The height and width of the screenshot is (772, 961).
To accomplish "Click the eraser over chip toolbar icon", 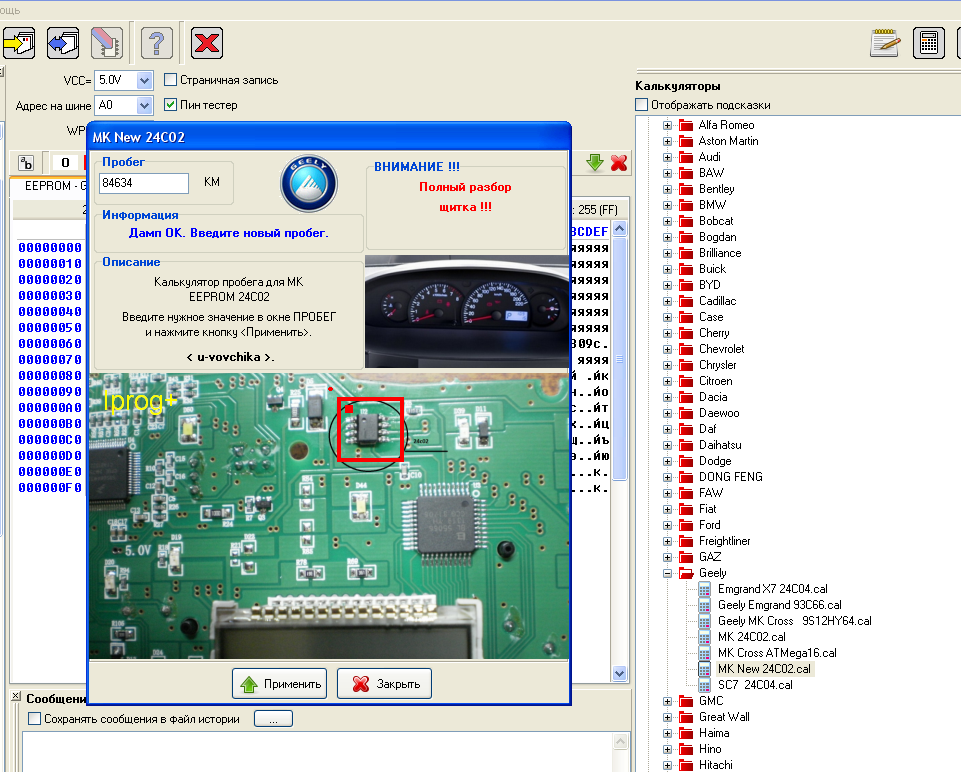I will coord(107,43).
